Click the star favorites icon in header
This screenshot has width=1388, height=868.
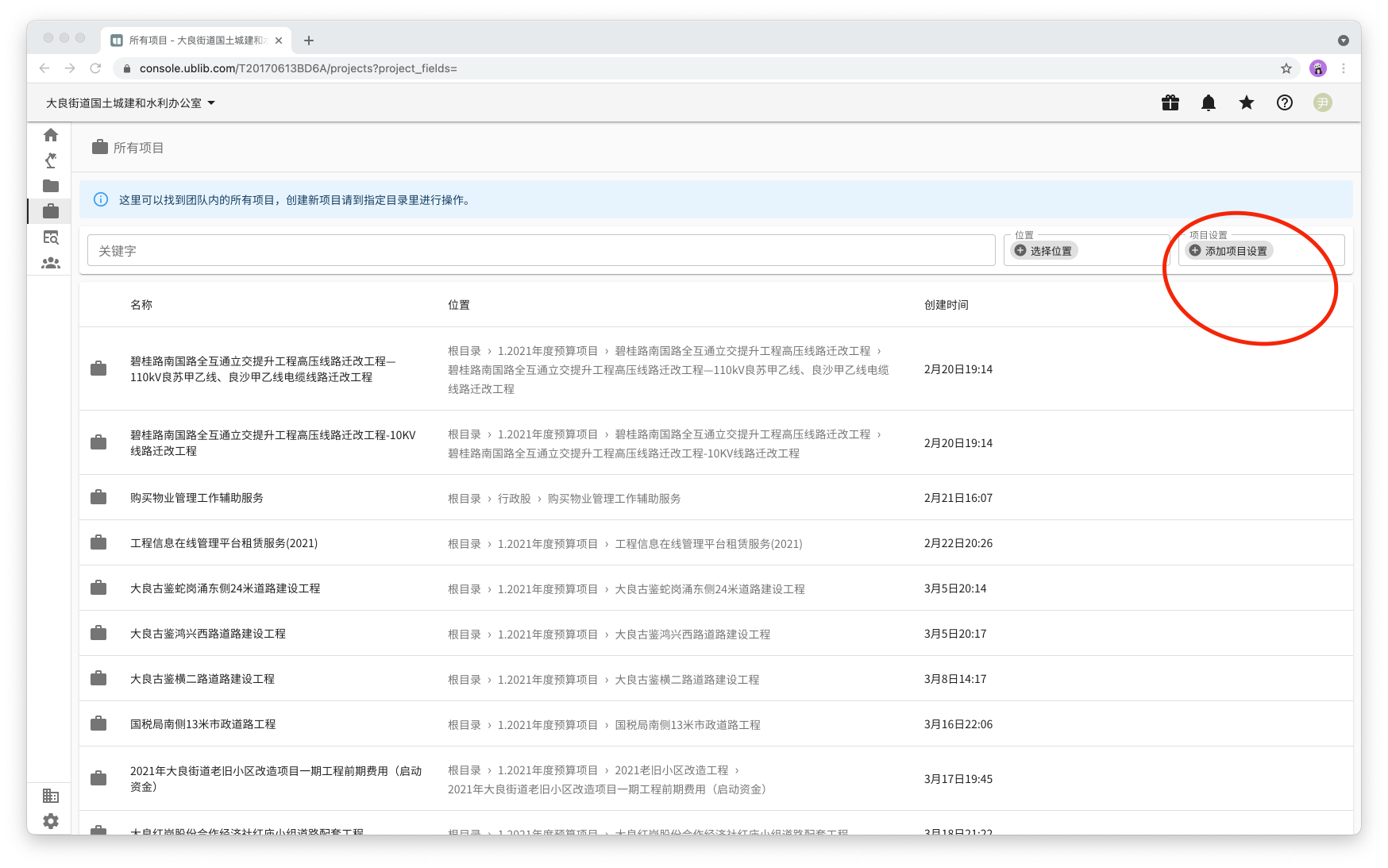coord(1246,102)
